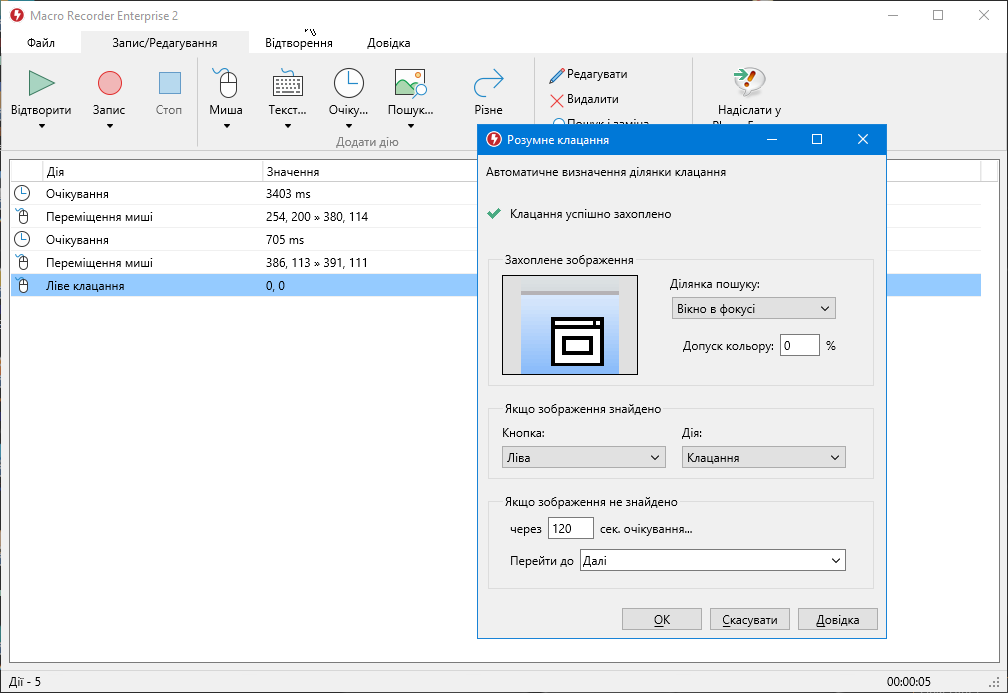1008x693 pixels.
Task: Click the green checkmark beside Клацання успішно захоплено
Action: (494, 214)
